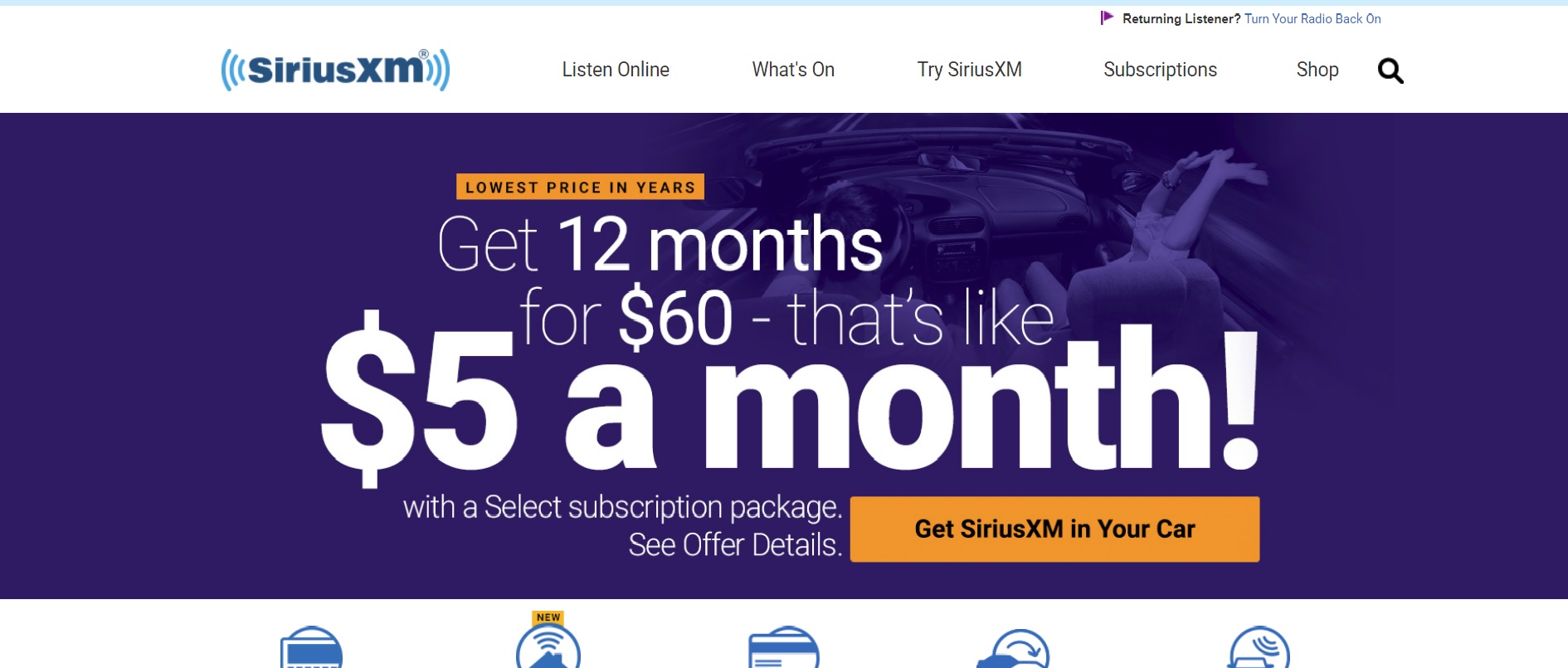The image size is (1568, 668).
Task: Click the search magnifying glass icon
Action: 1390,71
